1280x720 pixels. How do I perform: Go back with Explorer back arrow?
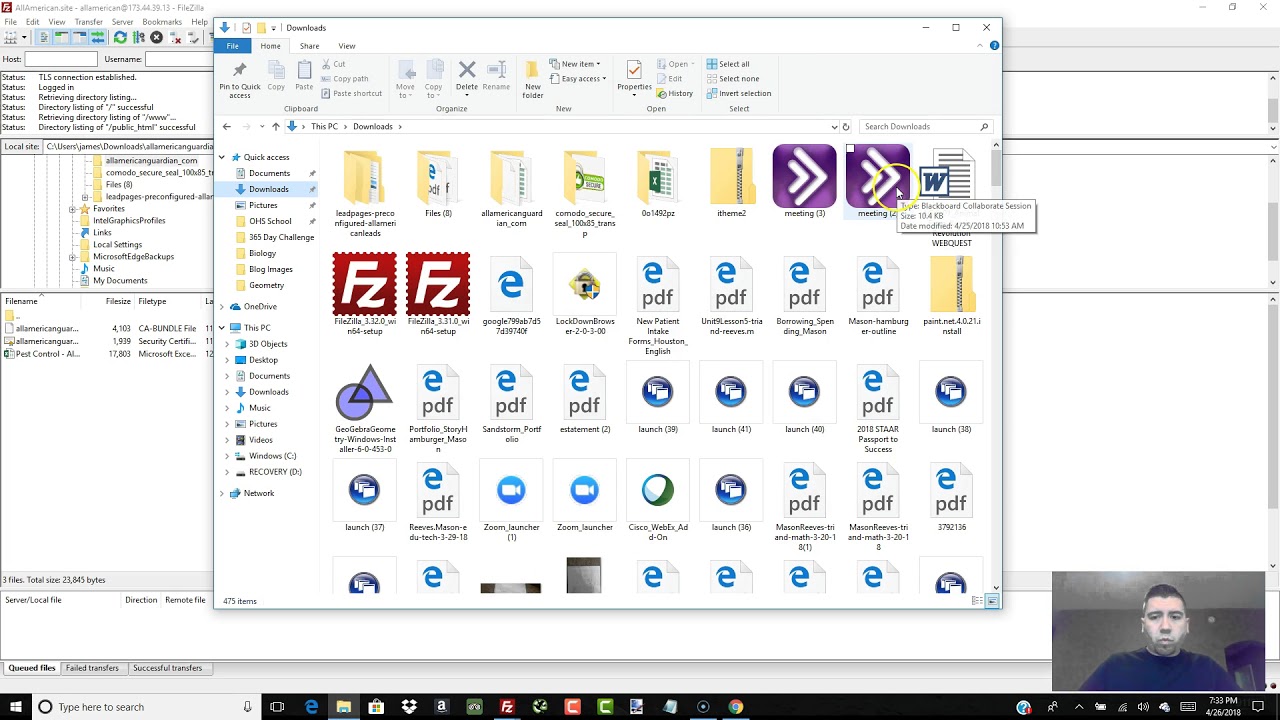coord(227,127)
